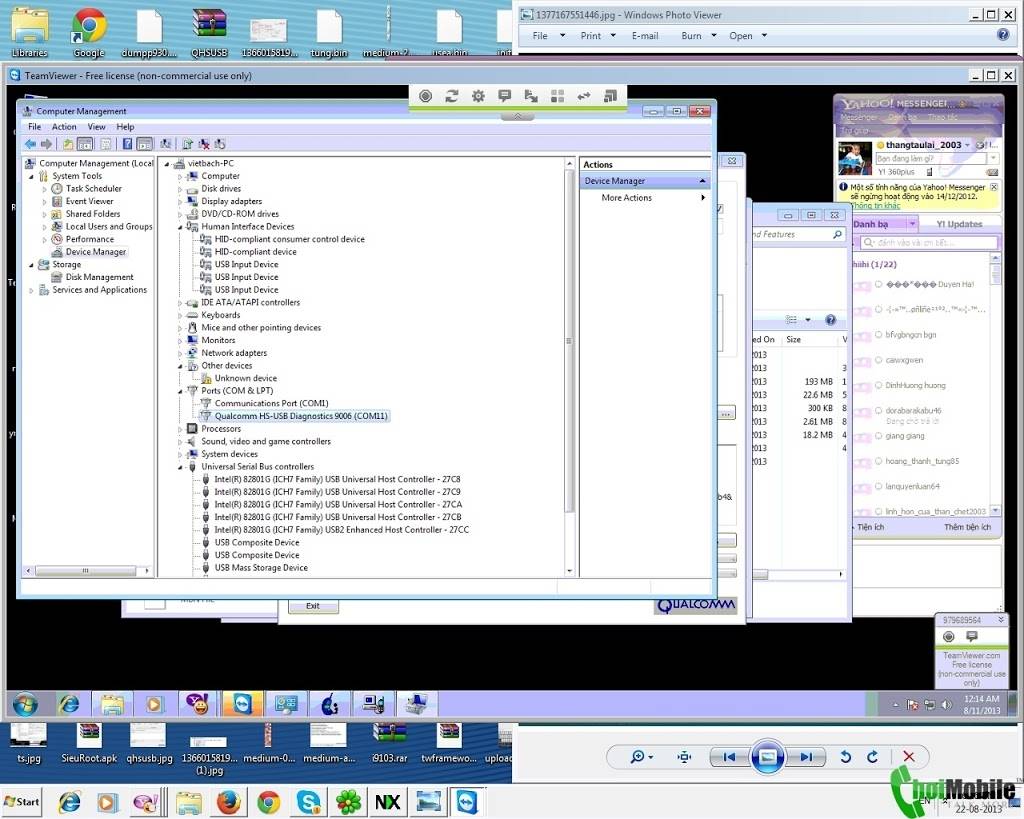Screen dimensions: 1024x819
Task: Click the rotate clockwise icon in Photo Viewer
Action: [872, 756]
